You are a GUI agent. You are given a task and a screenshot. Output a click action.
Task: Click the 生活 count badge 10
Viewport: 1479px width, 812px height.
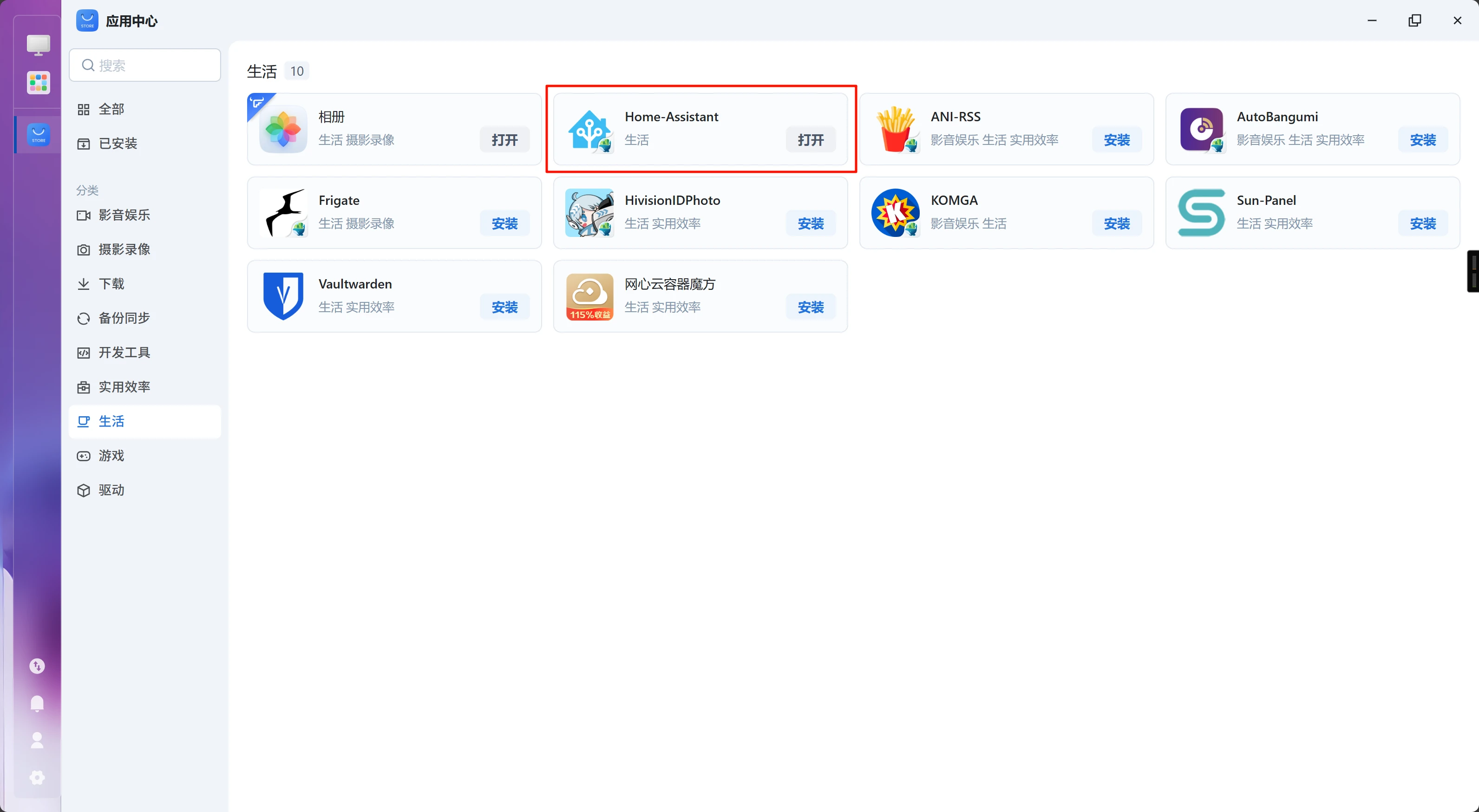click(x=297, y=71)
